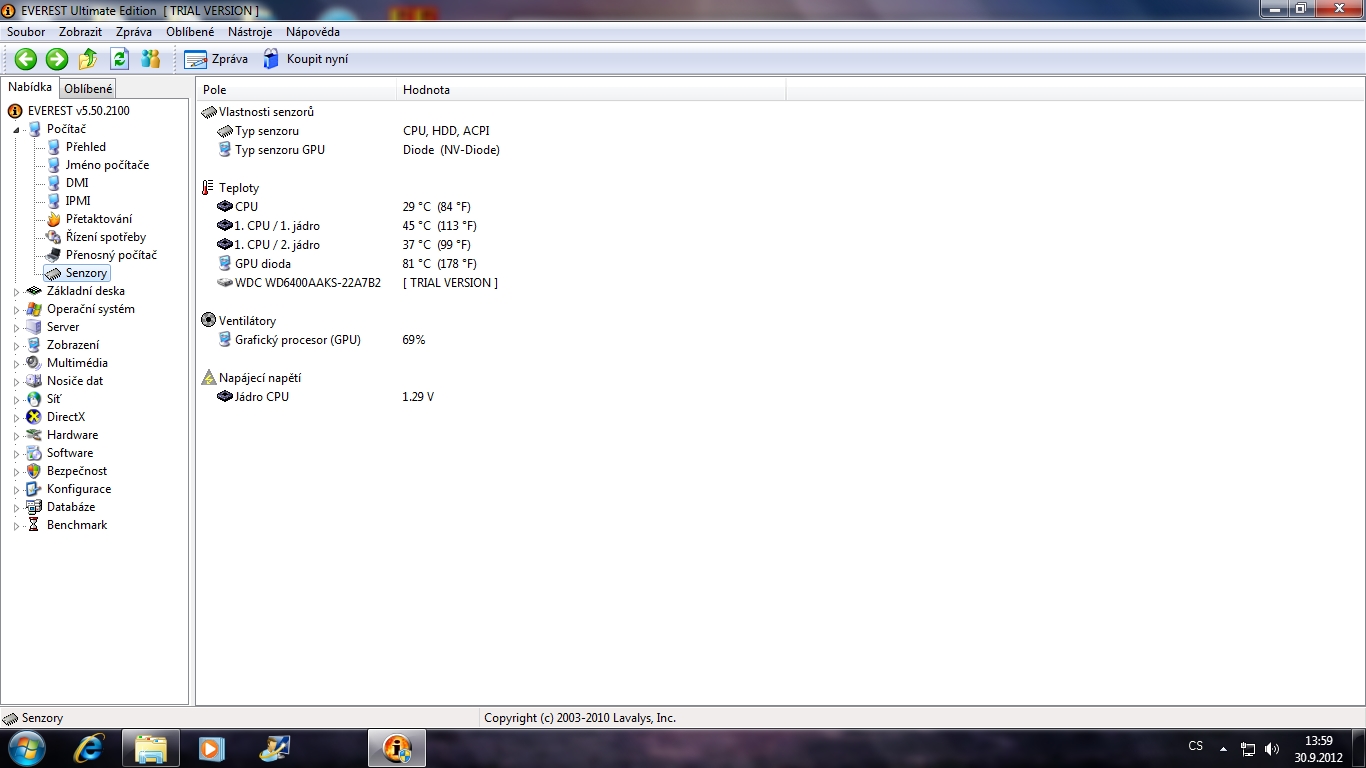
Task: Click the Hodnota column header
Action: [x=591, y=90]
